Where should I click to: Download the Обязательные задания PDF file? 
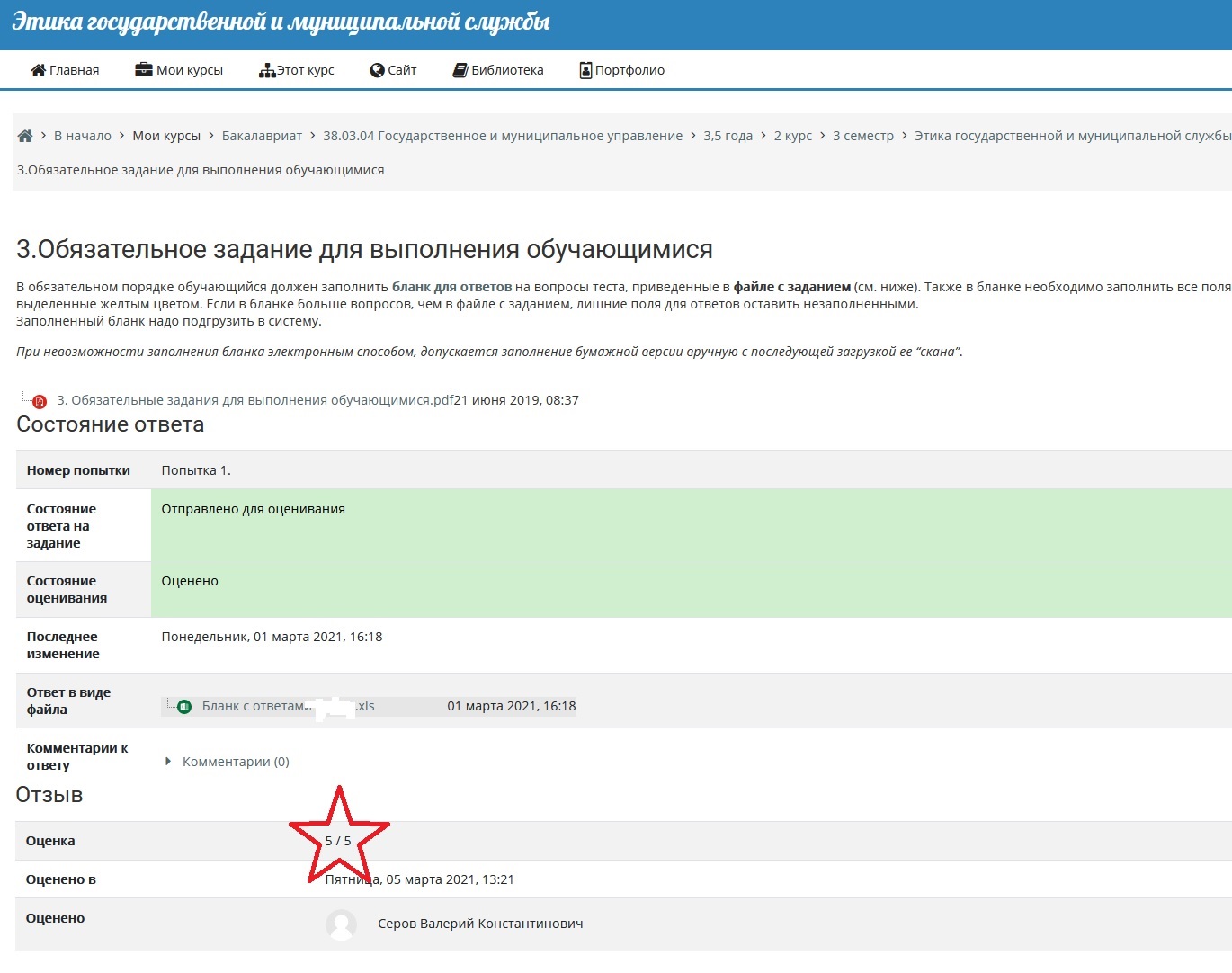(x=255, y=400)
